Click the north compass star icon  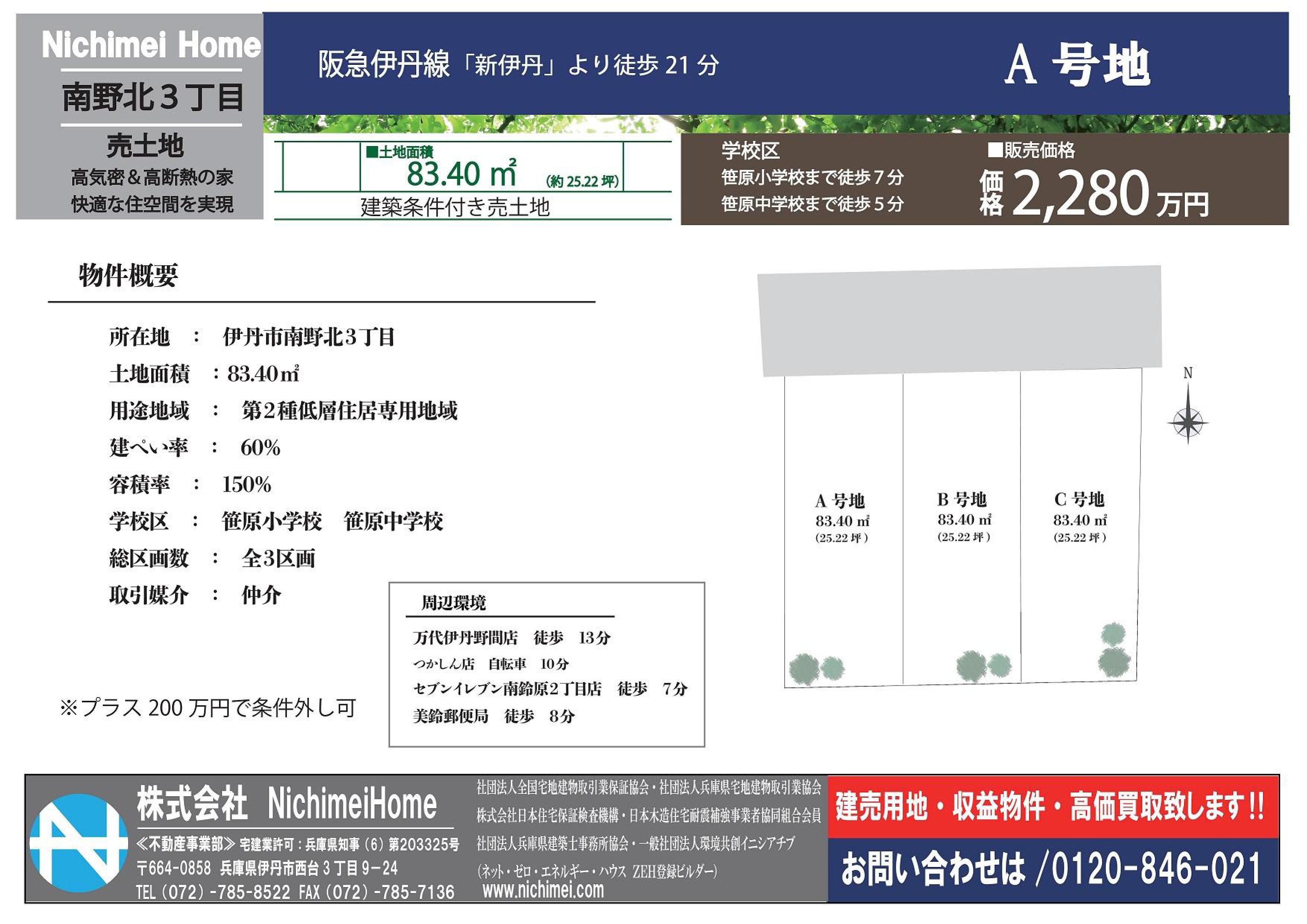1187,423
